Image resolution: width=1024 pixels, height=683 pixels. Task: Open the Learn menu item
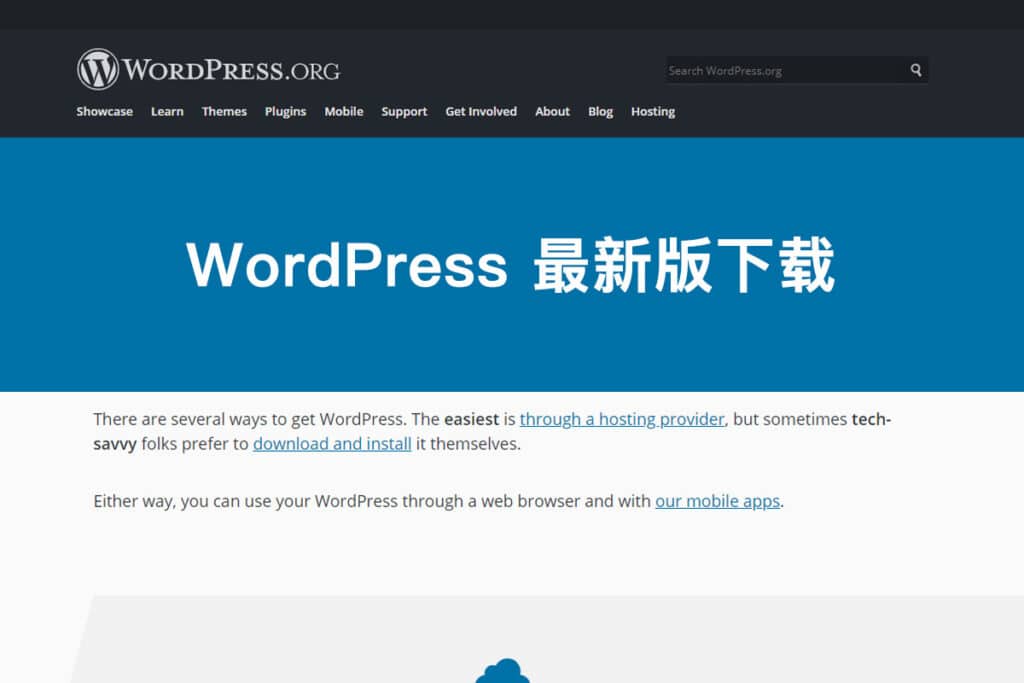[167, 112]
